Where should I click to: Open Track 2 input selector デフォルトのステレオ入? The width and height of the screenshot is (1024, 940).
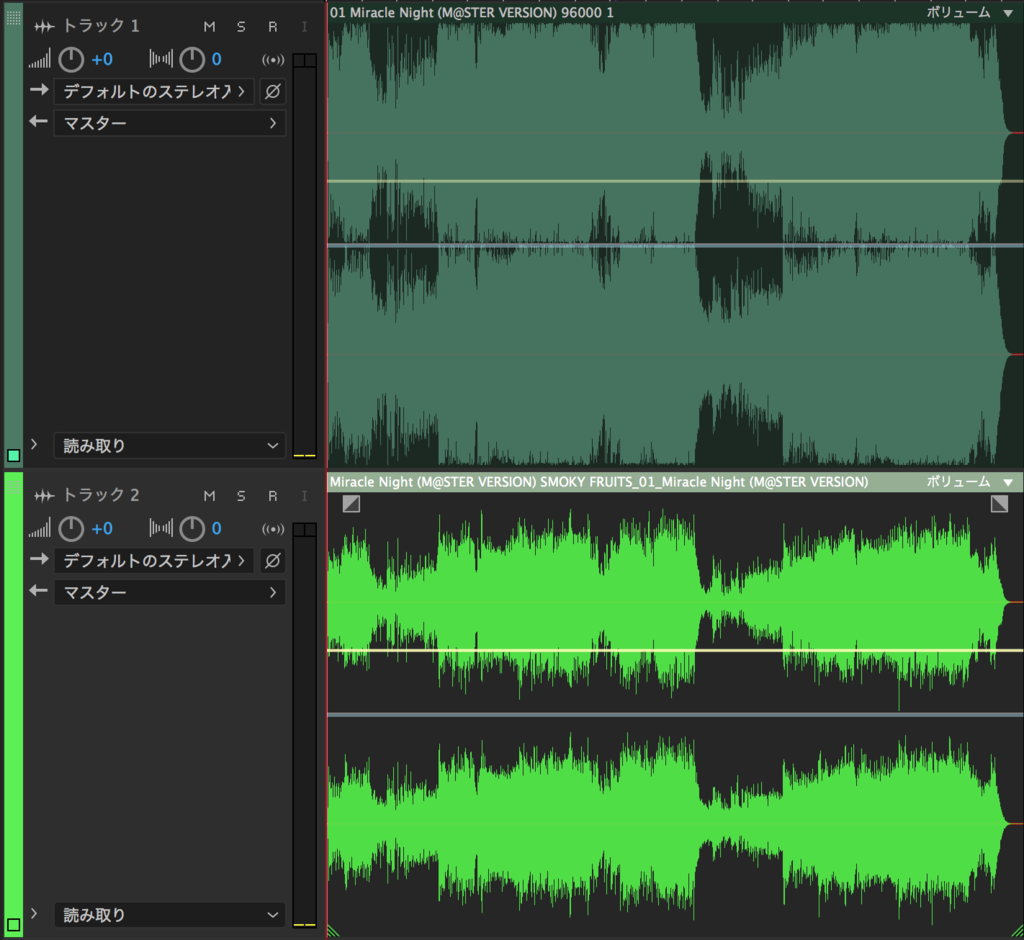point(153,560)
